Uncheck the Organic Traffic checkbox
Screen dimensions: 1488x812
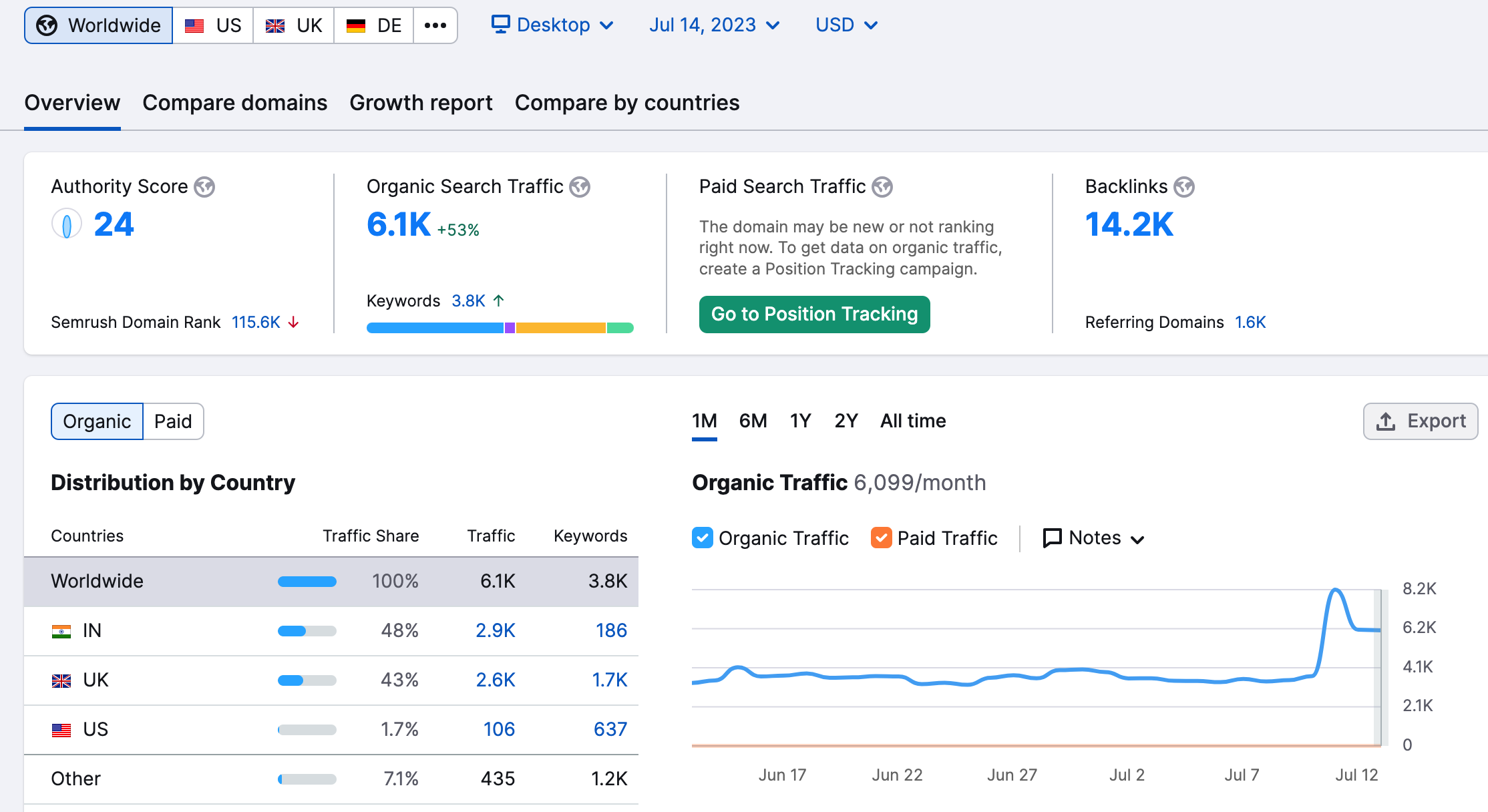click(703, 538)
